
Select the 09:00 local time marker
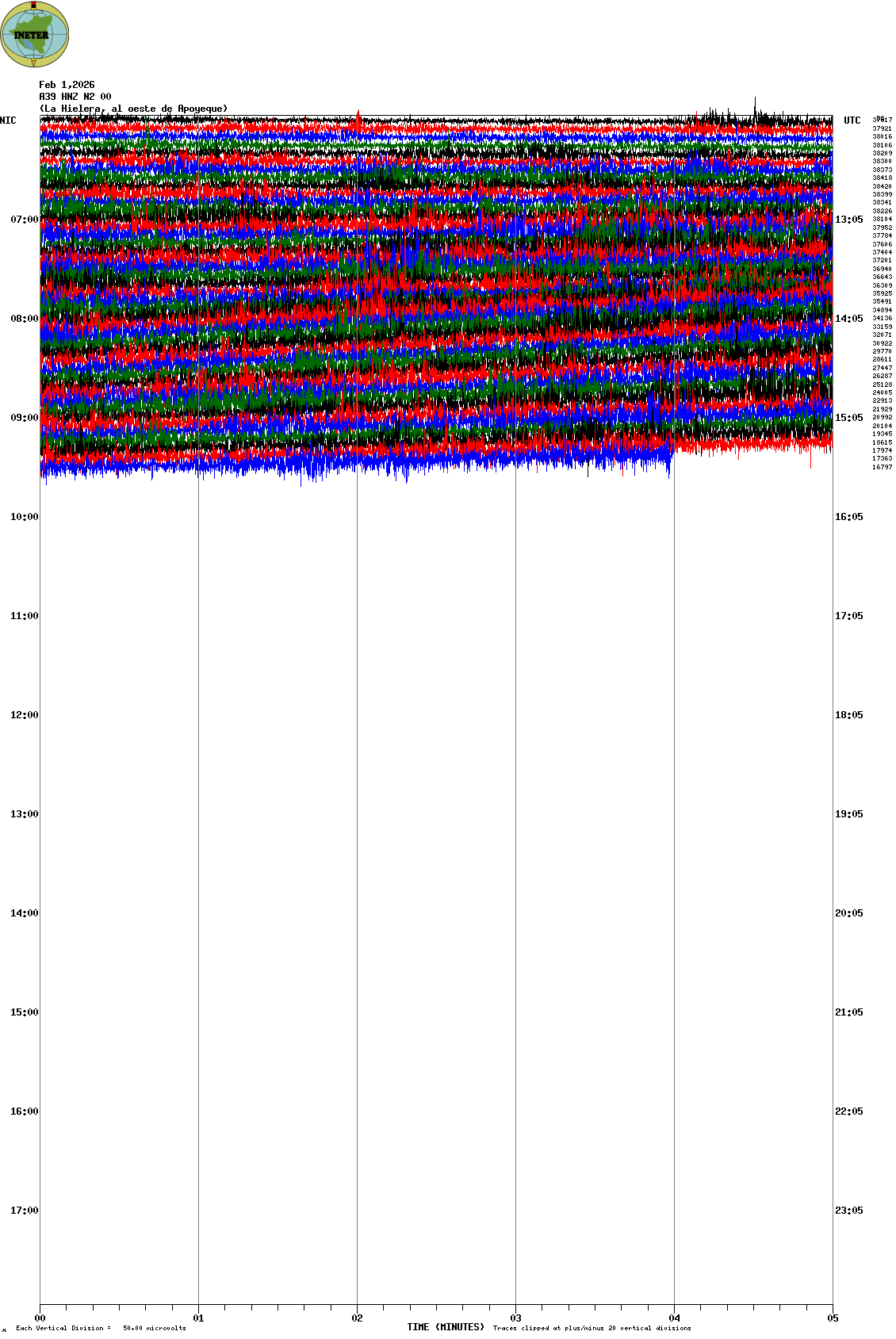pos(24,418)
